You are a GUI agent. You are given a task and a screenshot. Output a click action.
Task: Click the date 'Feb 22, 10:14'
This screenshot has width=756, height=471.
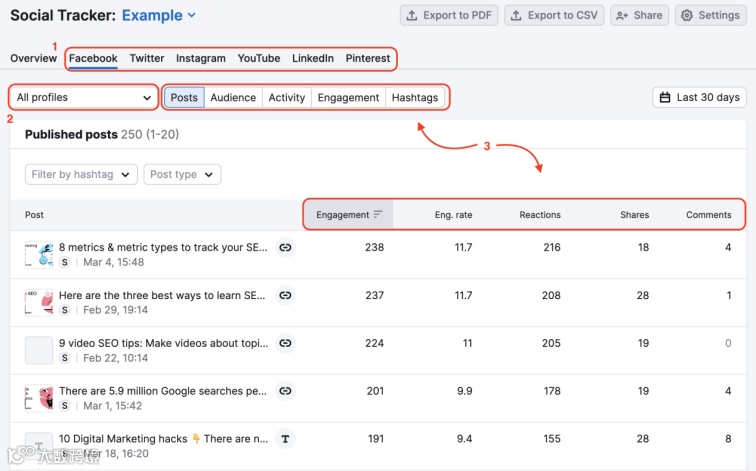tap(116, 358)
